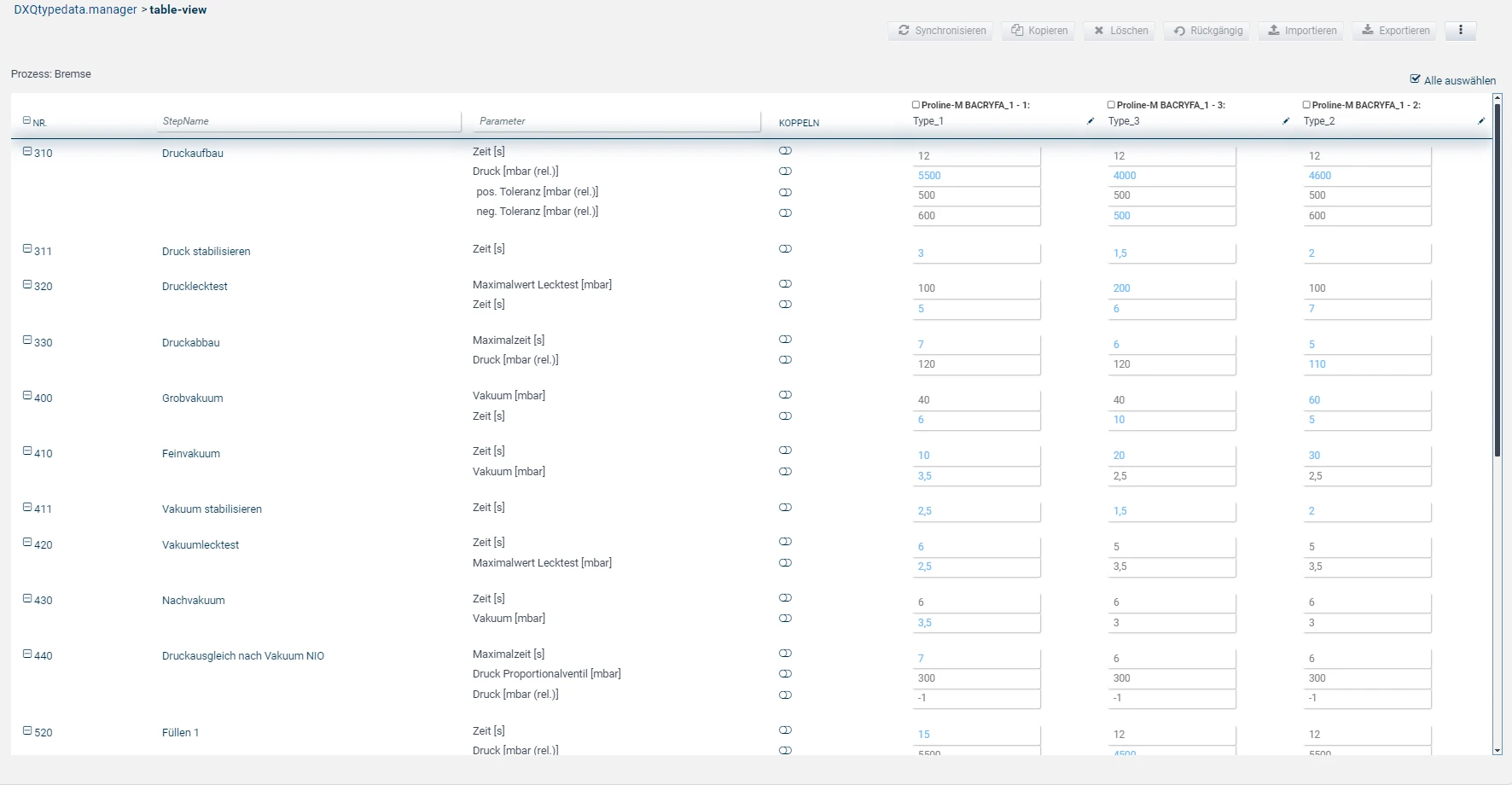Edit the Type_3 name via pencil icon
The height and width of the screenshot is (785, 1512).
[1286, 121]
